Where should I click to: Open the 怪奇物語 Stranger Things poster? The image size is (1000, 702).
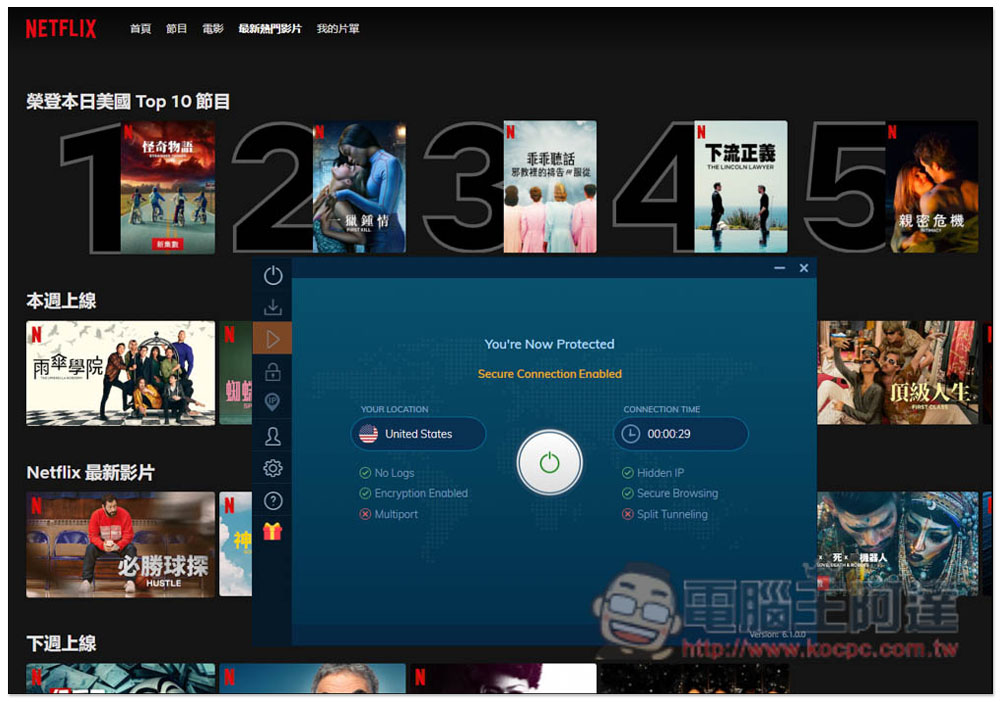tap(168, 187)
